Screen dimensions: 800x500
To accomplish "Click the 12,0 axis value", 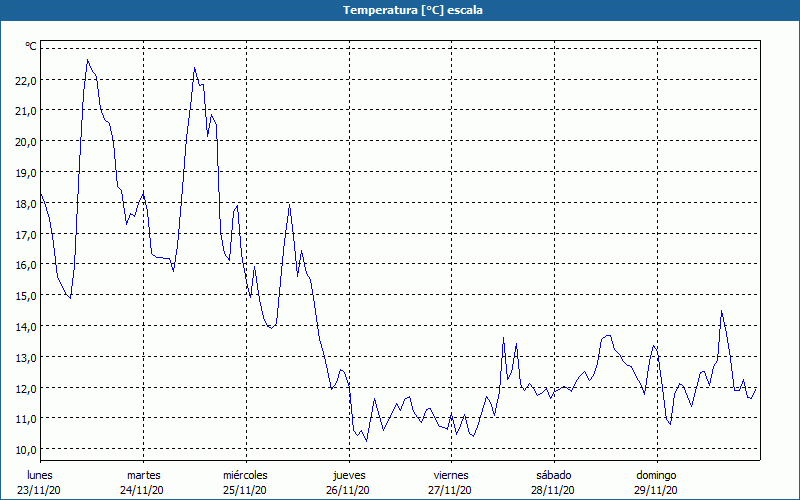I will (26, 388).
